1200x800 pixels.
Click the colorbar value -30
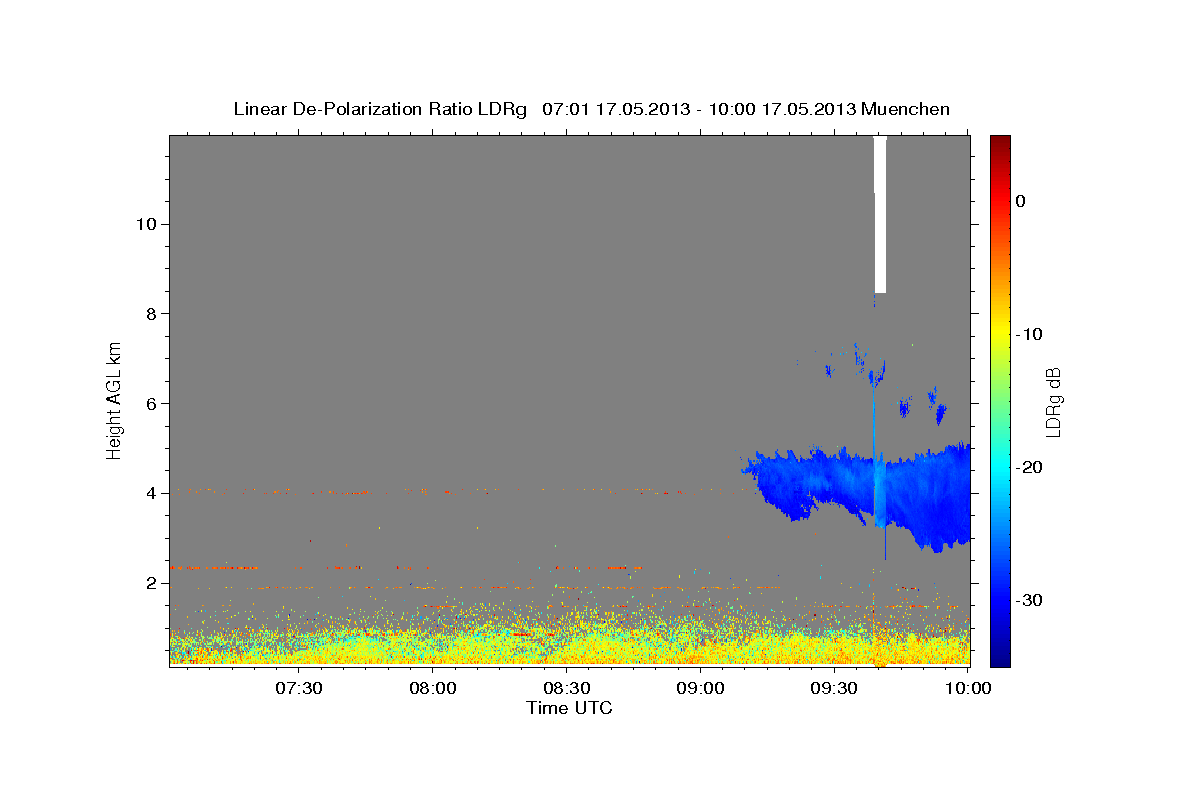(1029, 600)
